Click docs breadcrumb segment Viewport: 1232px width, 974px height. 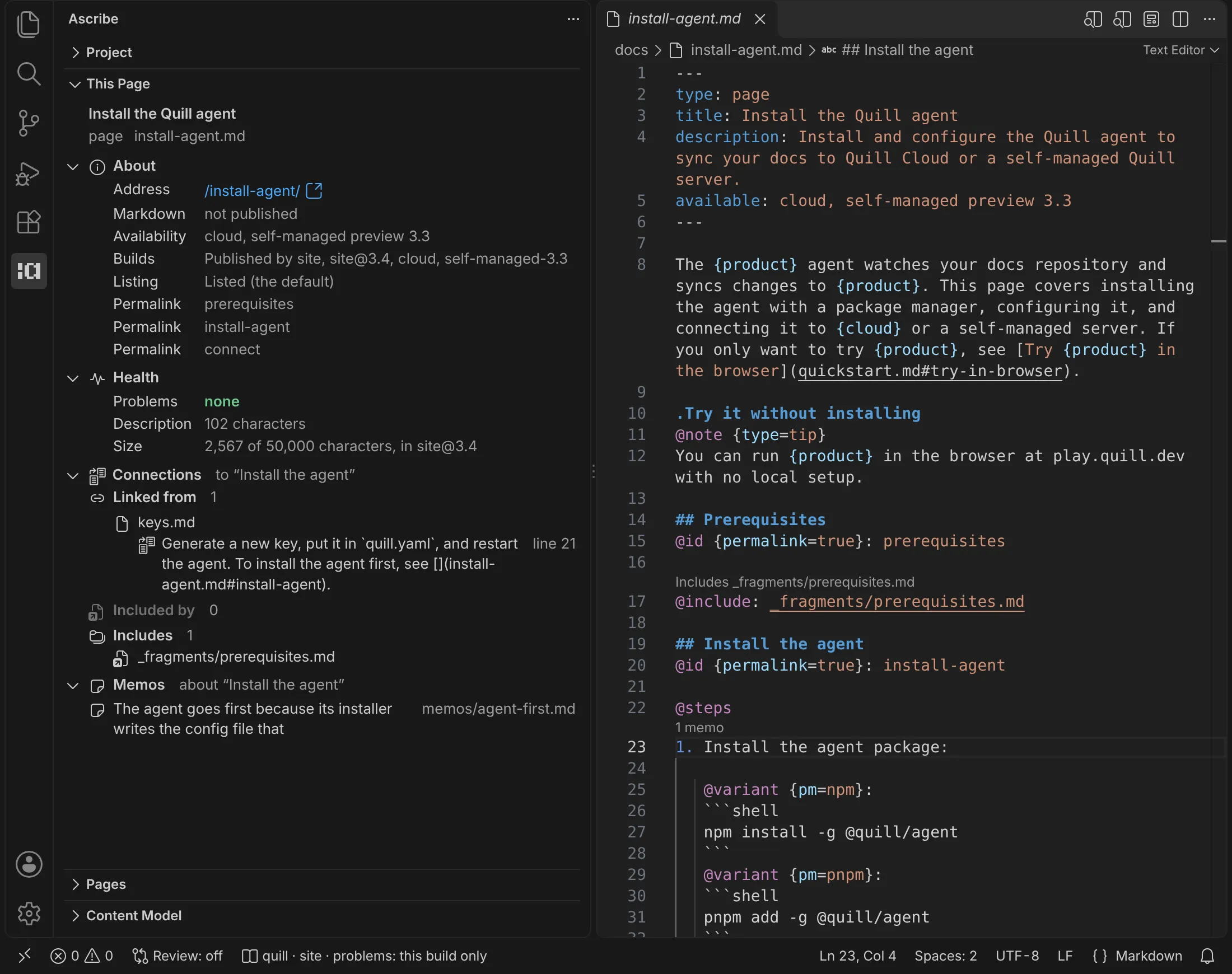click(632, 50)
